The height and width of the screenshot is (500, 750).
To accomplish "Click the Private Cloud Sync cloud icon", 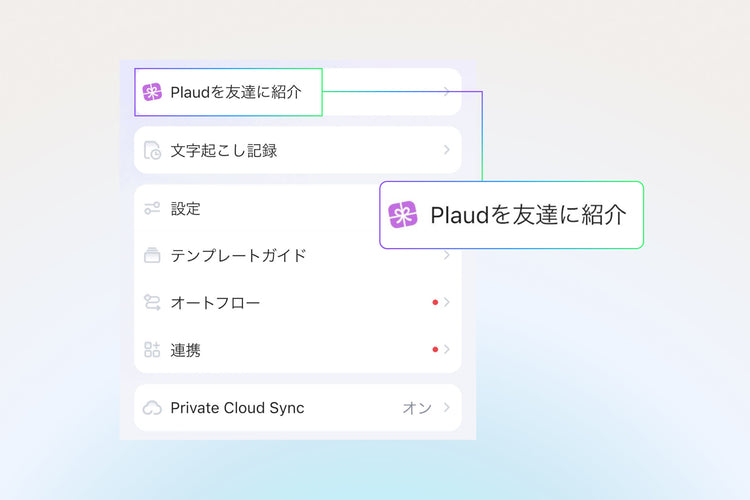I will [152, 408].
